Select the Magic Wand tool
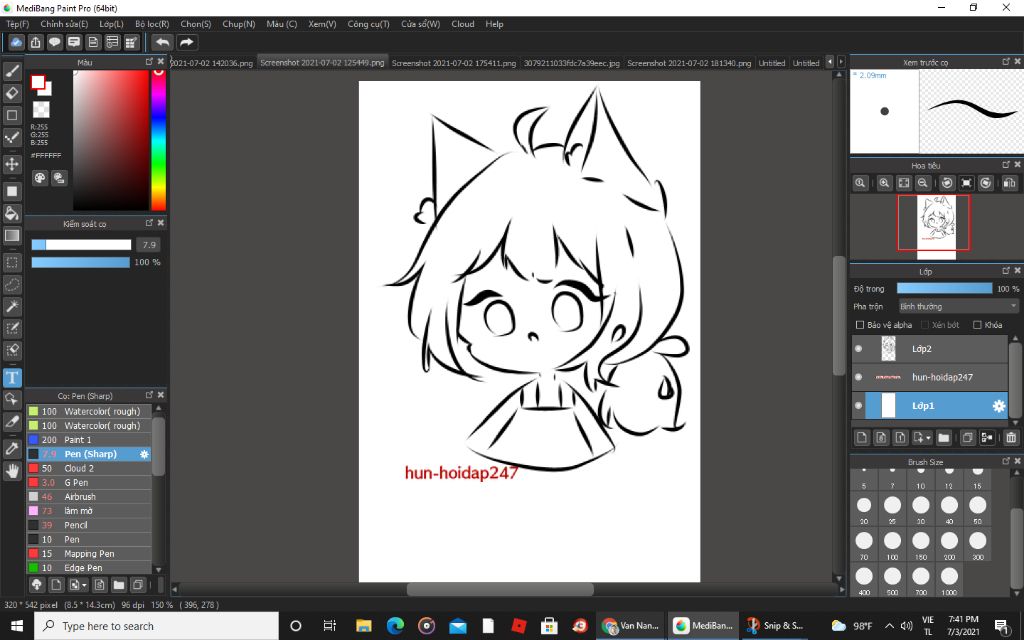 point(12,306)
